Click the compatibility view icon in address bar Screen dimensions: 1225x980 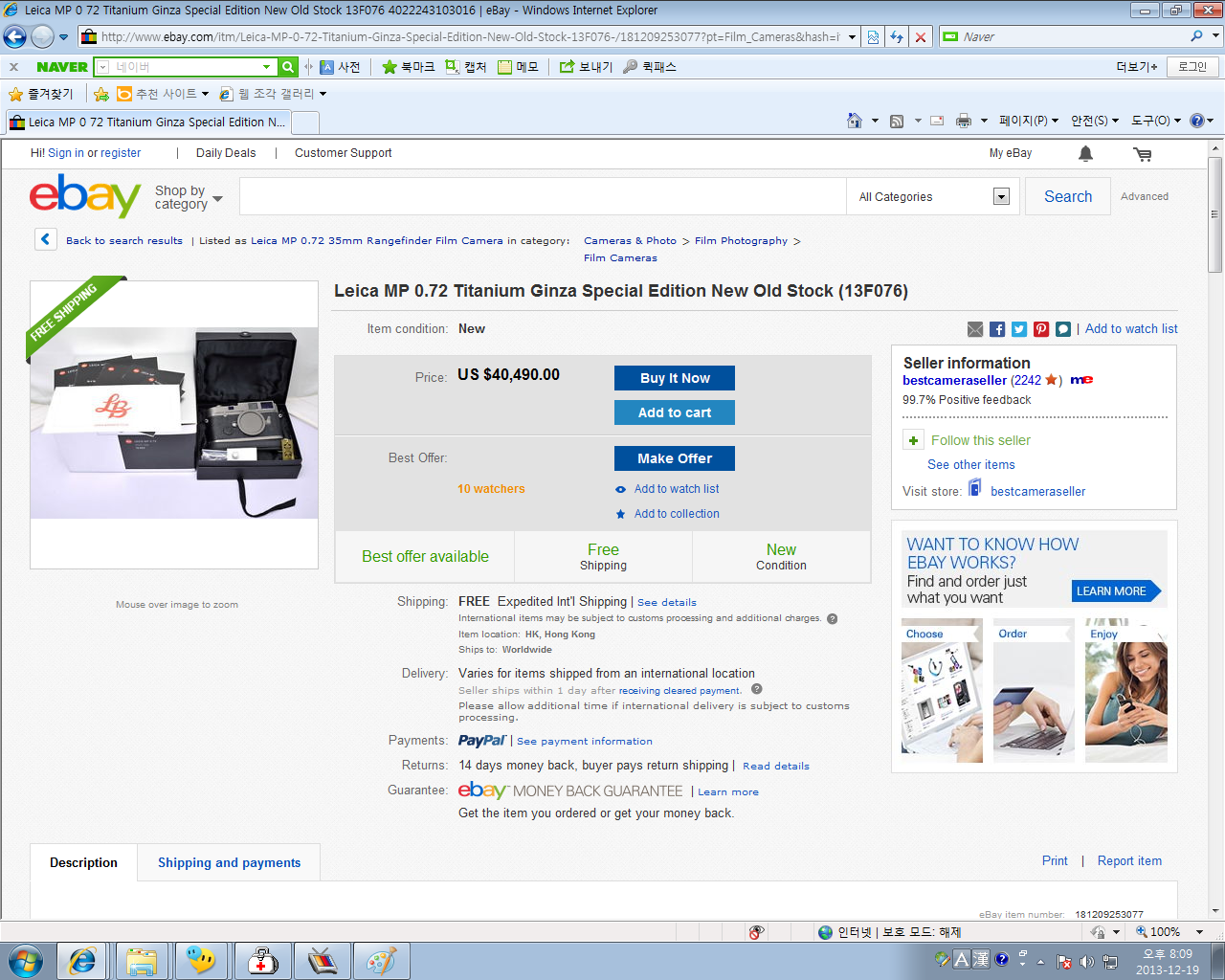(x=873, y=37)
